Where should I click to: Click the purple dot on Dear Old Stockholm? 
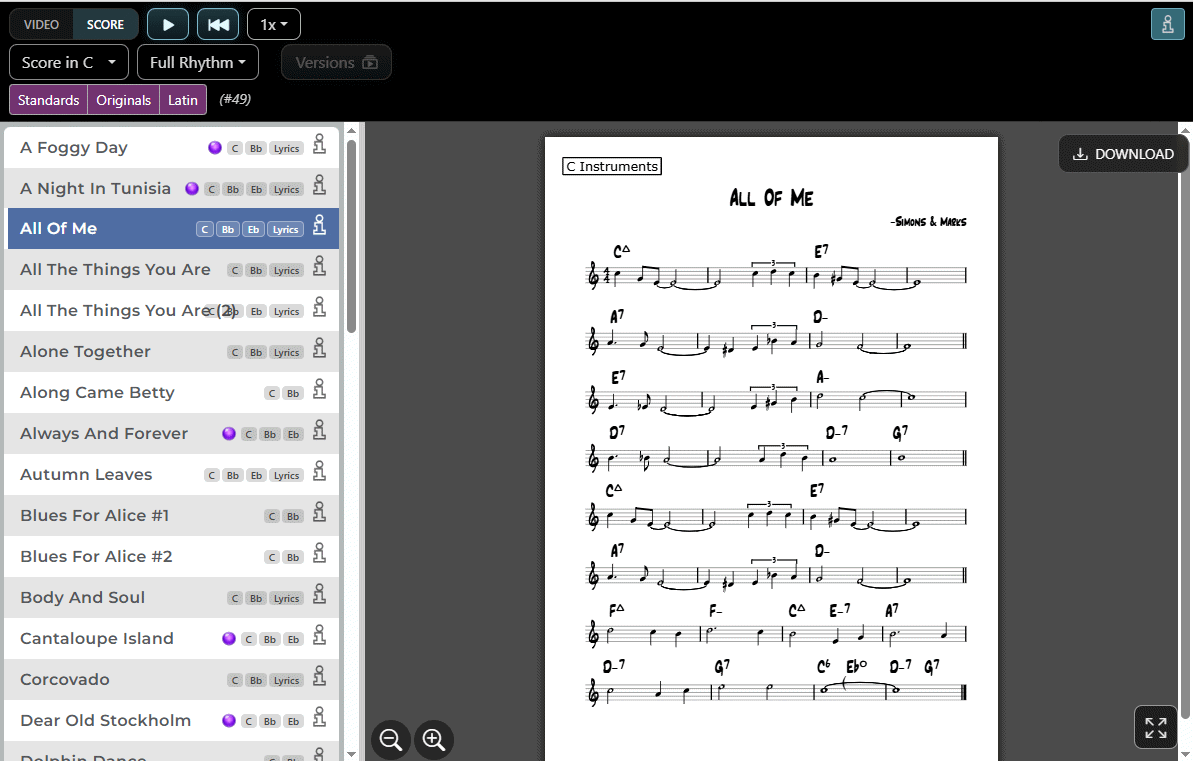[x=228, y=721]
